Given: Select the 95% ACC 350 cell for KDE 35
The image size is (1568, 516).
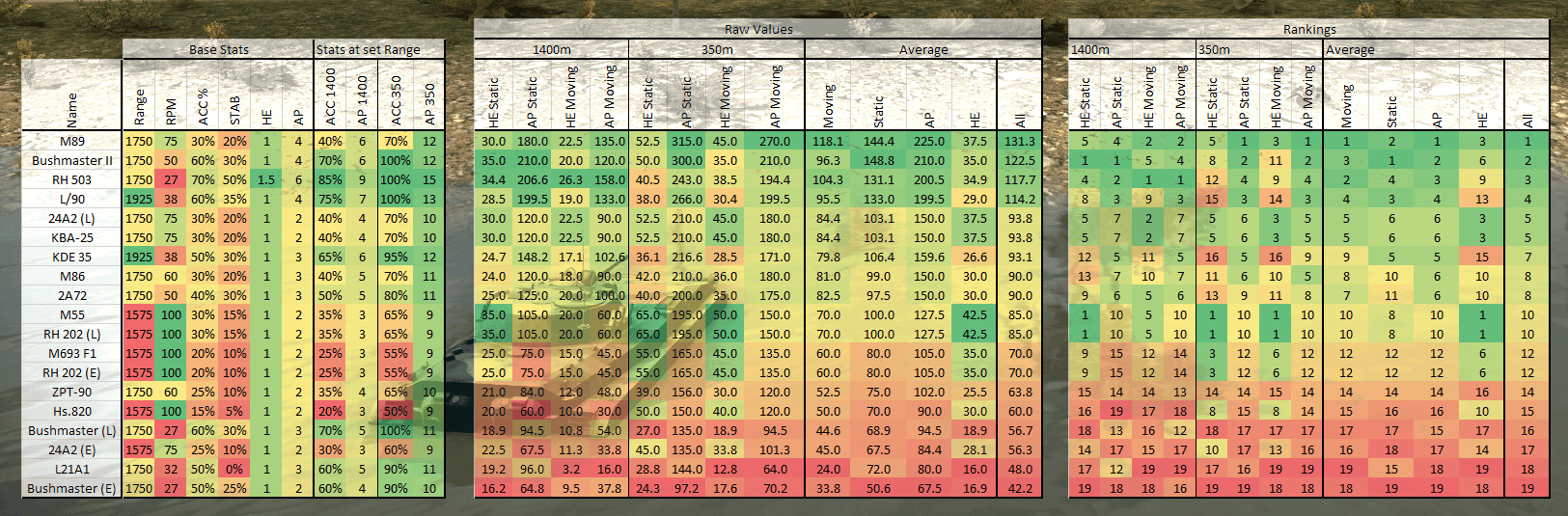Looking at the screenshot, I should click(x=396, y=257).
